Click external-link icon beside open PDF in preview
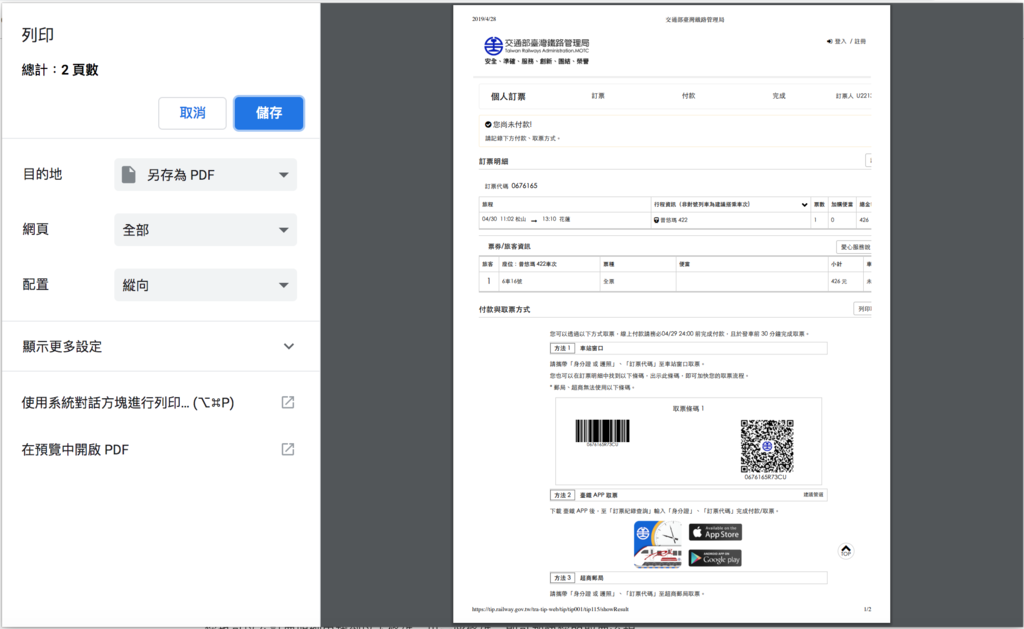The image size is (1024, 629). [x=287, y=449]
